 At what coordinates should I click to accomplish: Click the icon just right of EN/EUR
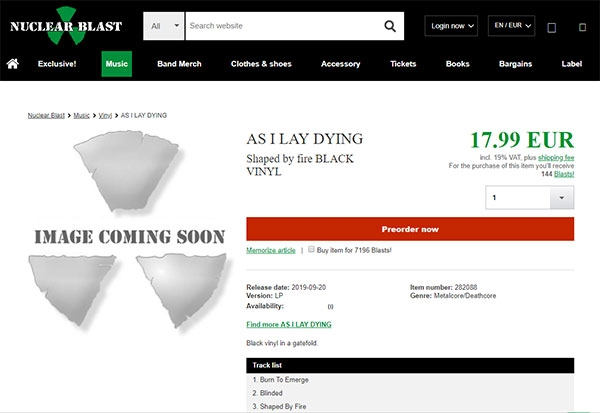click(553, 27)
